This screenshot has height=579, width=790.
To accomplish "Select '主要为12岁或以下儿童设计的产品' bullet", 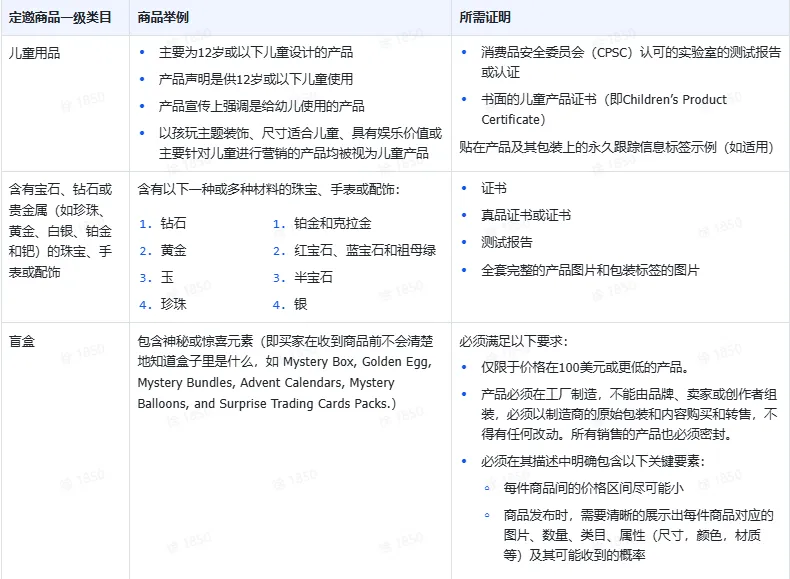I will pyautogui.click(x=255, y=52).
